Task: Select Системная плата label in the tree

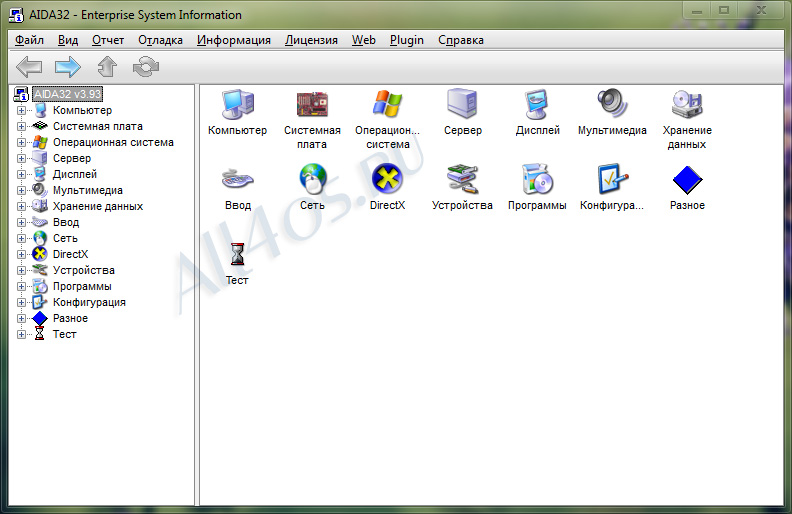Action: pos(97,126)
